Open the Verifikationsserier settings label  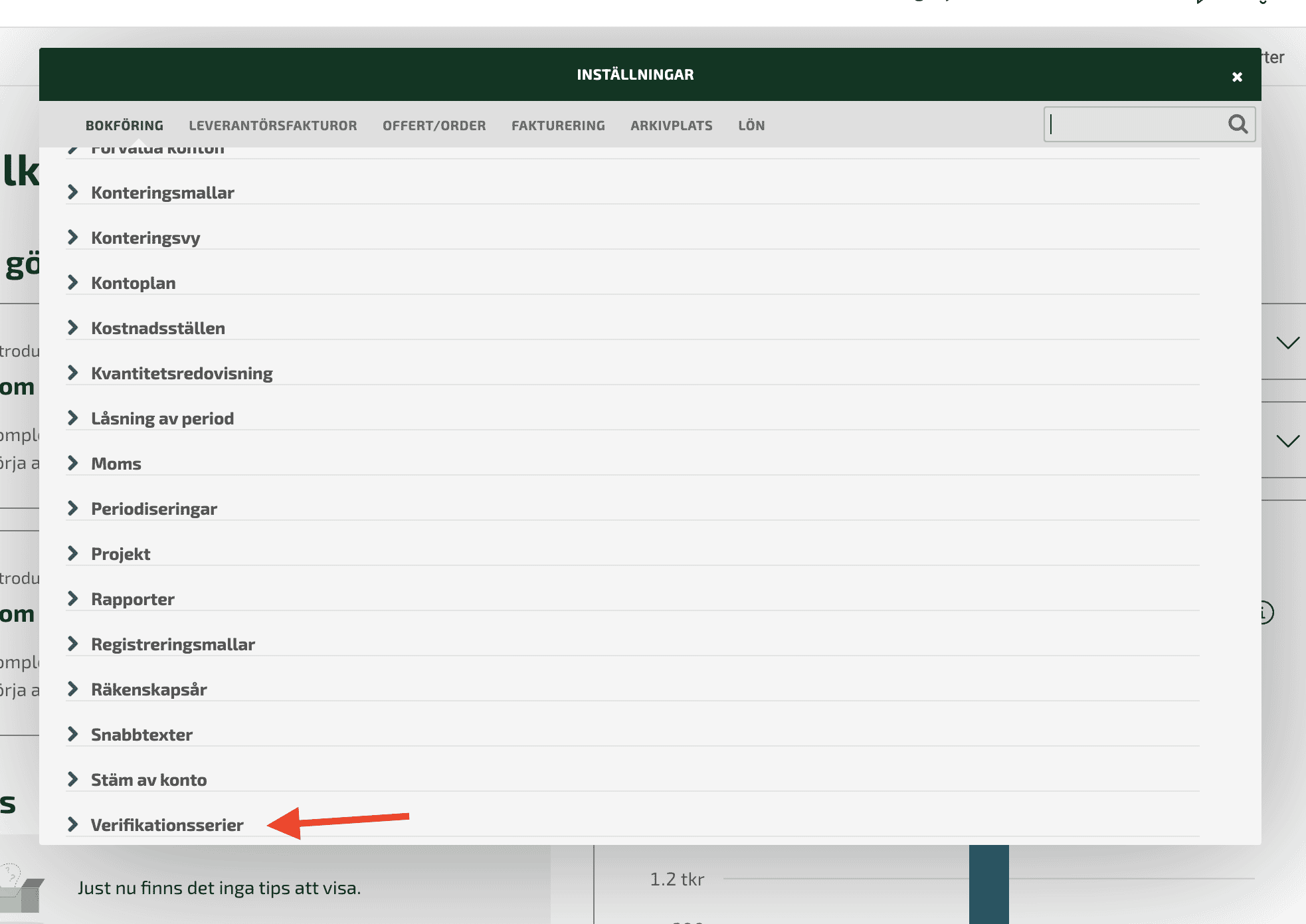point(167,825)
